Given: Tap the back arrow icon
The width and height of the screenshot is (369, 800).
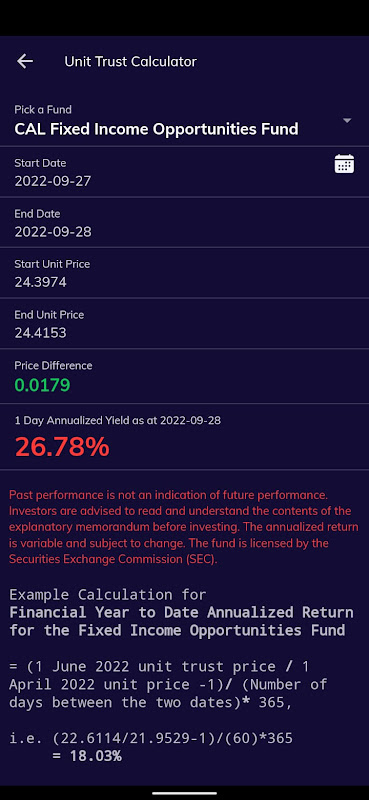Looking at the screenshot, I should 24,62.
